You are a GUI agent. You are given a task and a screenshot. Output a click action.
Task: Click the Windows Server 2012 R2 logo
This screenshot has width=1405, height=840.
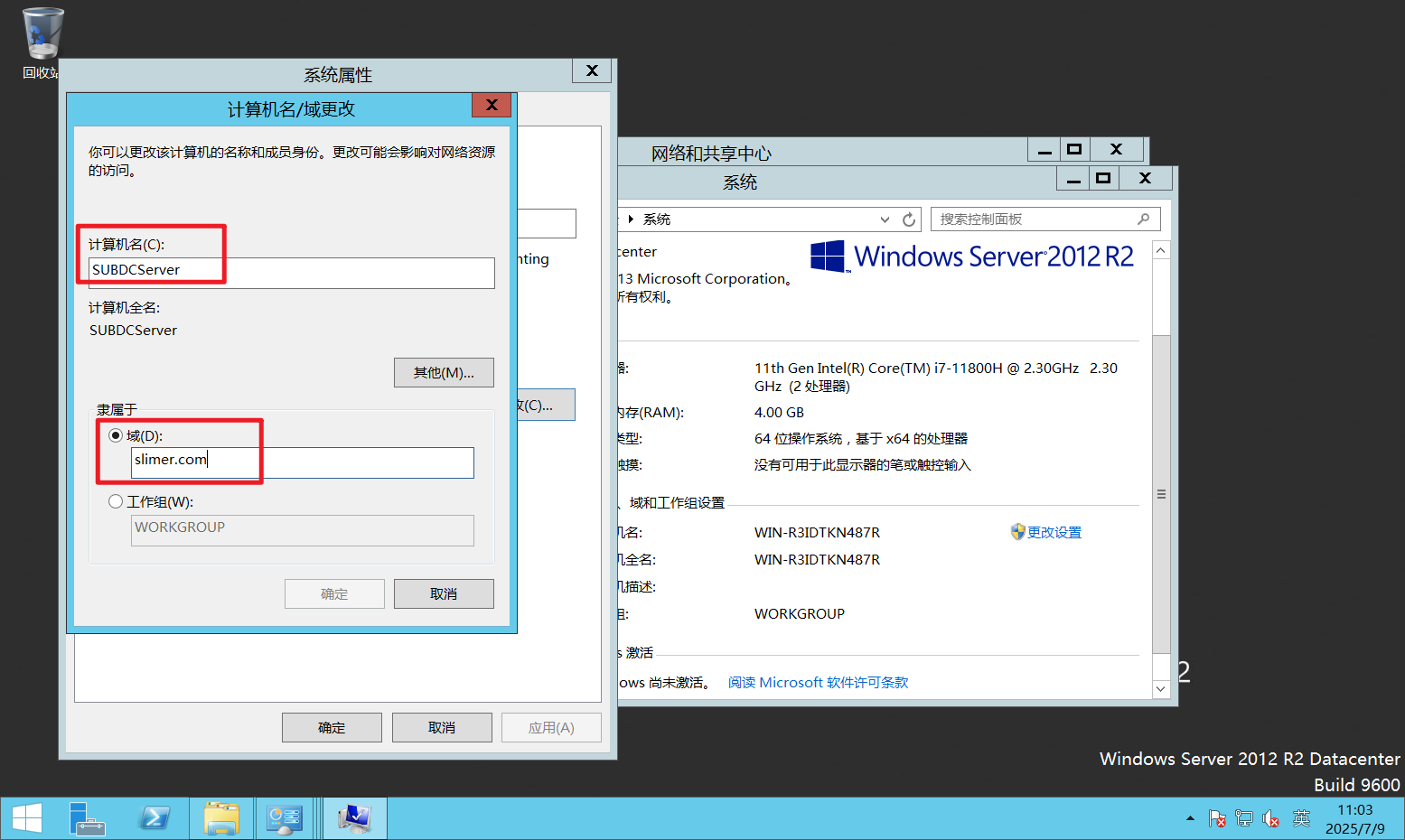click(x=971, y=257)
